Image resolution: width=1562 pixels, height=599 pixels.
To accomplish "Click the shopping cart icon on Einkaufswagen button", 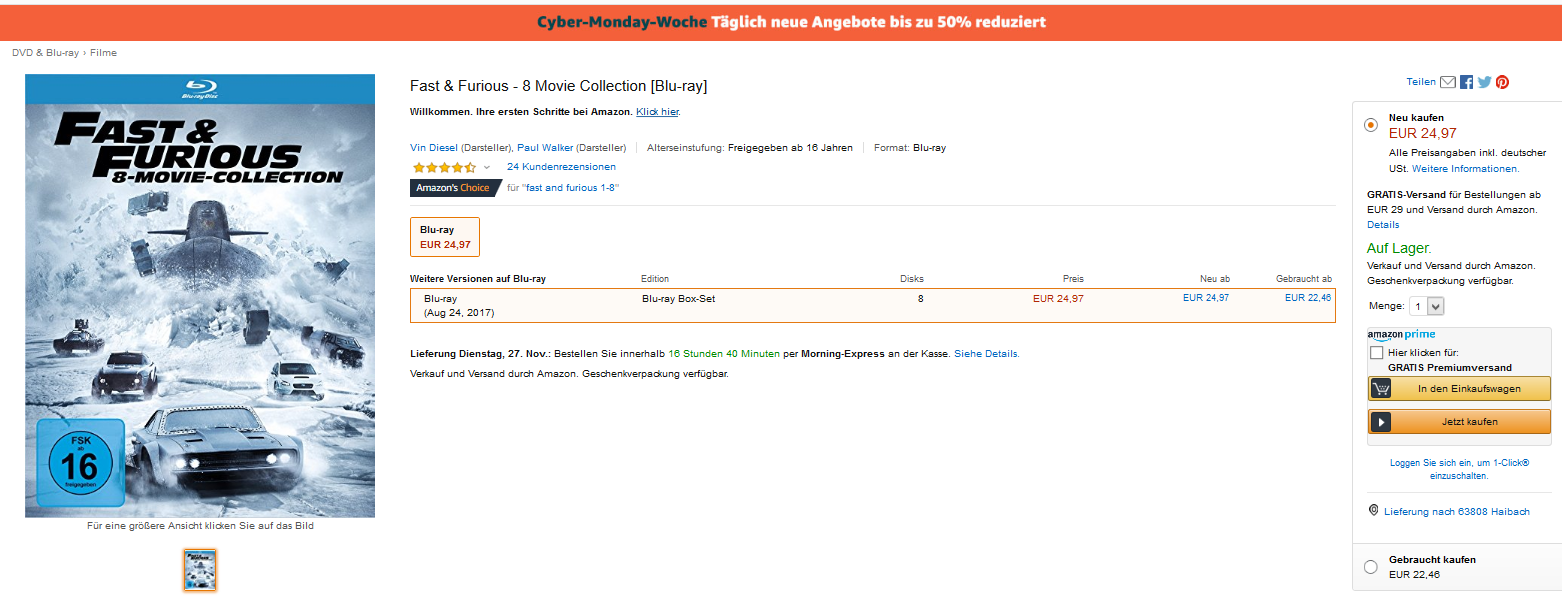I will [1380, 388].
